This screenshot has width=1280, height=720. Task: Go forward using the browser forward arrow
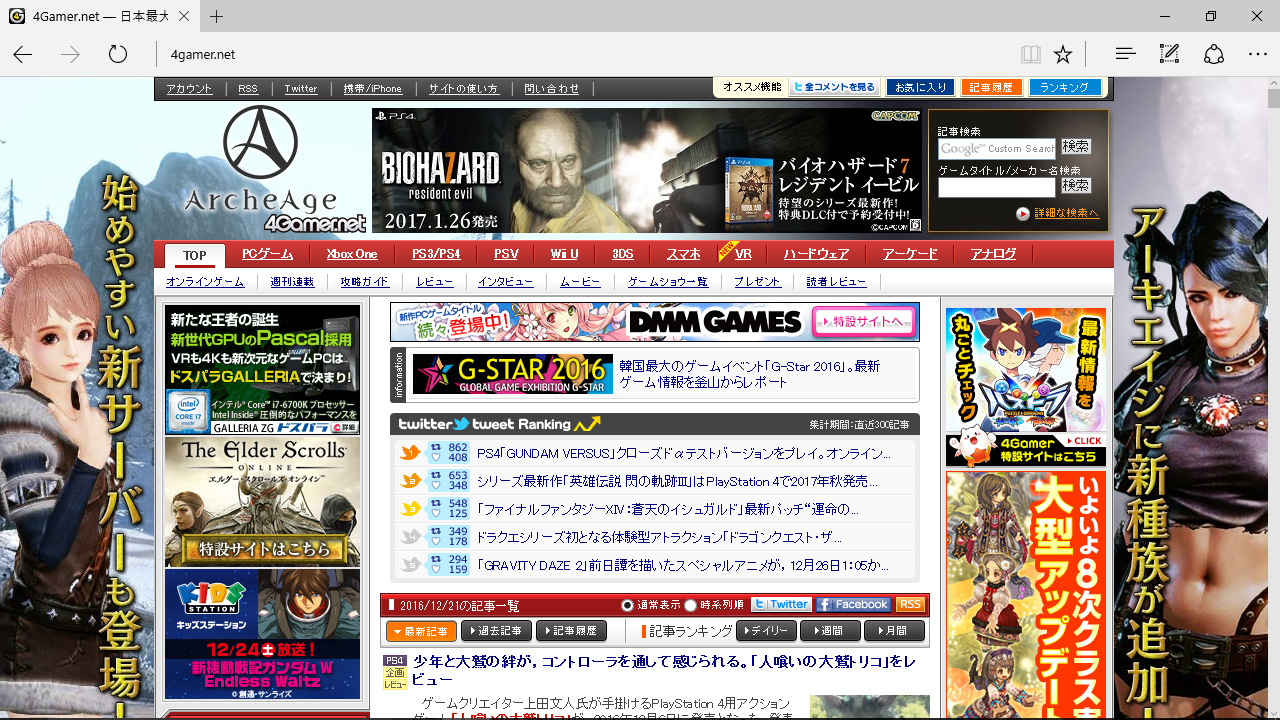pos(70,54)
